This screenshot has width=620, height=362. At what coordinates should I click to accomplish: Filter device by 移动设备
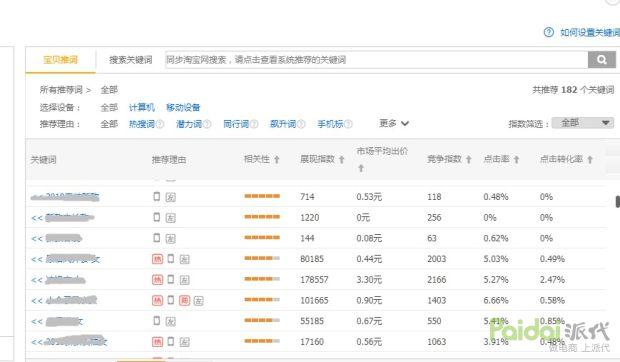(183, 107)
